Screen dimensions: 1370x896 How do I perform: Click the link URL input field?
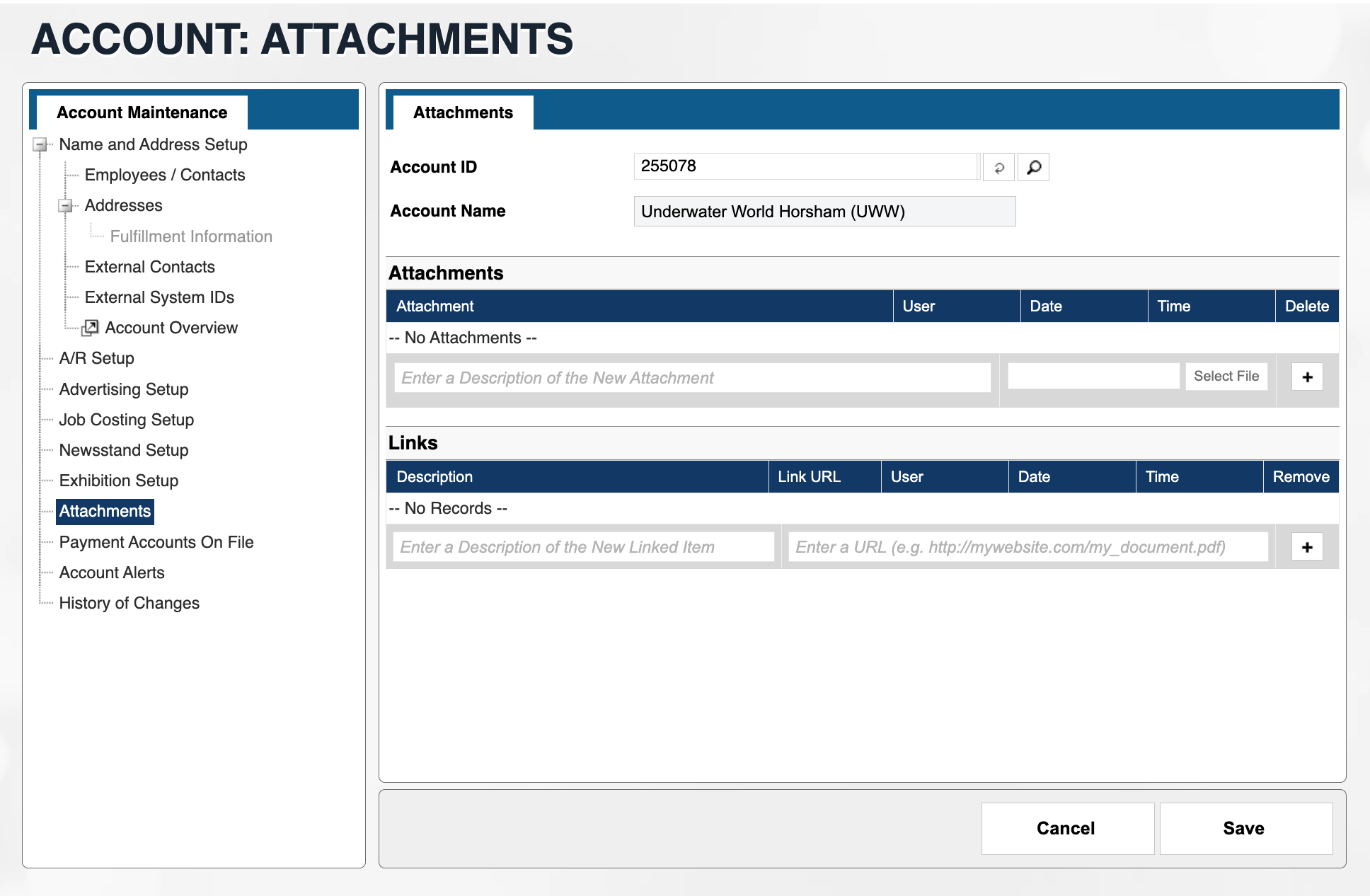[1027, 547]
